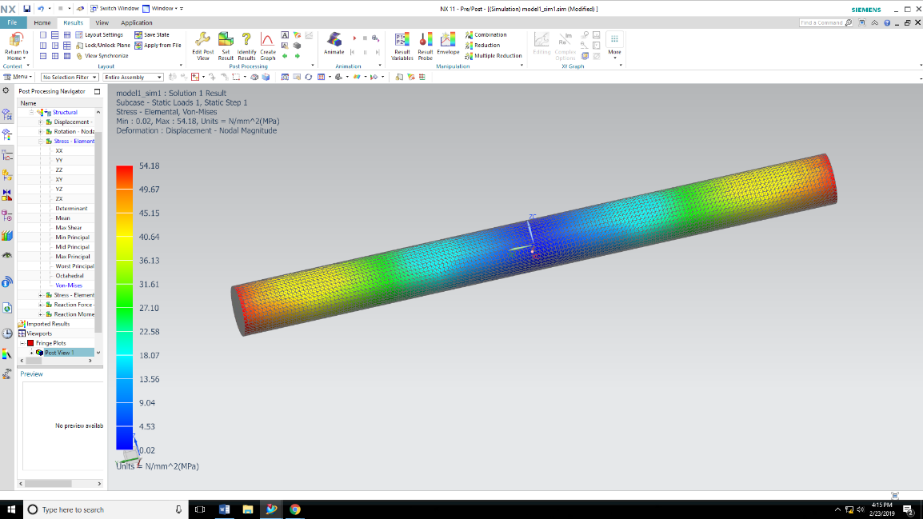Open the More gallery in XY Graph
This screenshot has height=519, width=923.
click(615, 45)
